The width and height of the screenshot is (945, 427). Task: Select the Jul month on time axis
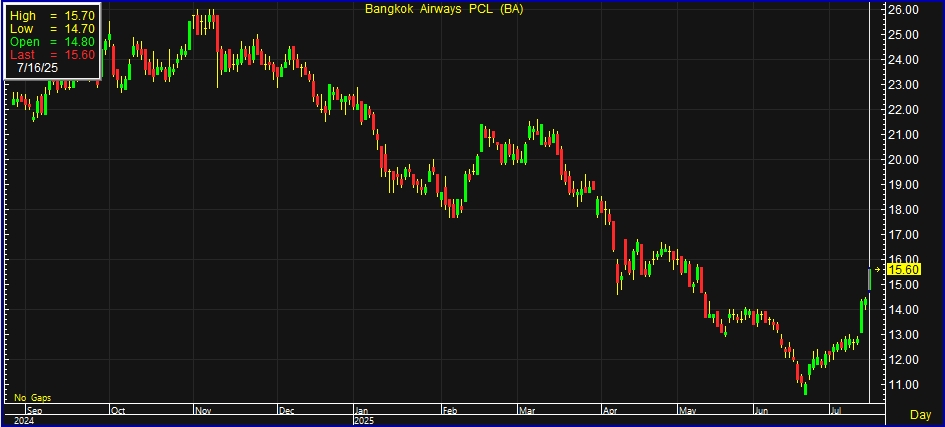[834, 410]
